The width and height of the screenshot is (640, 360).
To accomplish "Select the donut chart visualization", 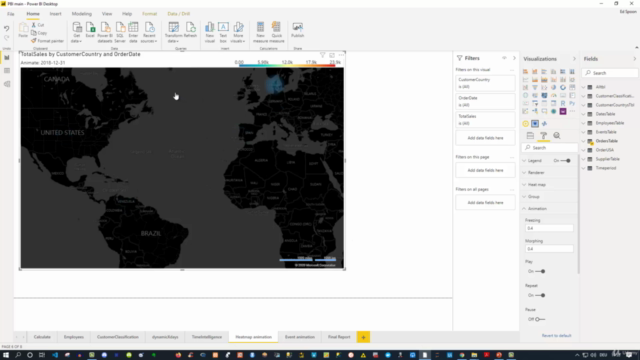I will (563, 87).
